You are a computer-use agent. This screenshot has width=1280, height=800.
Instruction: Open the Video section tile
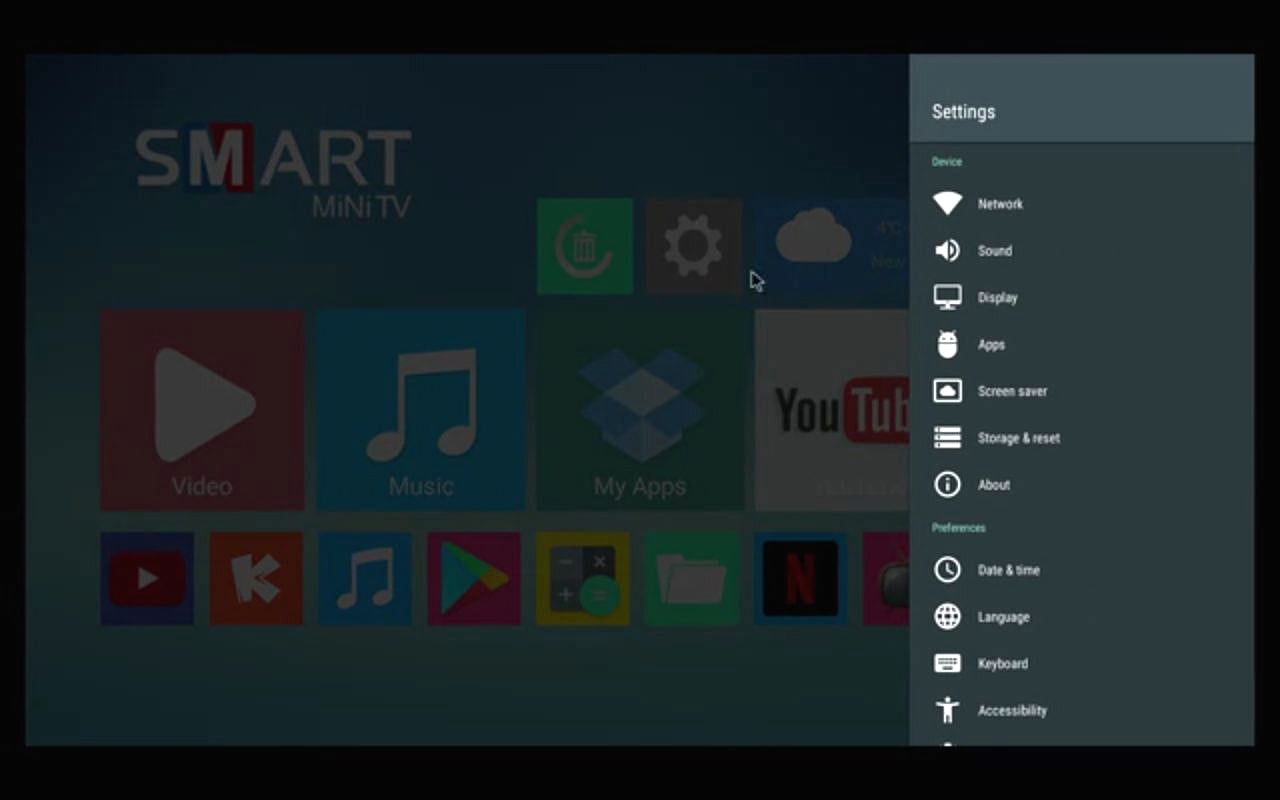pos(201,410)
